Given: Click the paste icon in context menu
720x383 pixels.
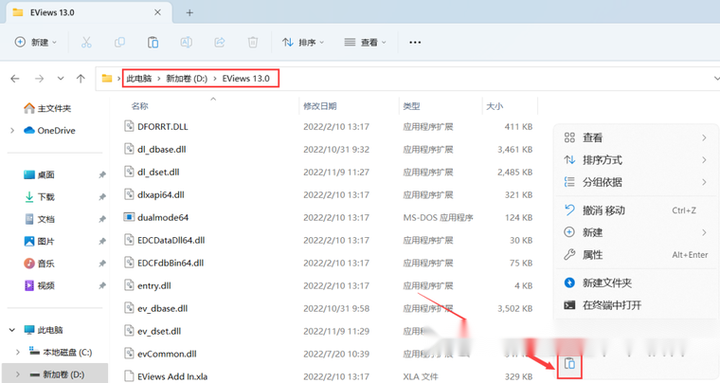Looking at the screenshot, I should coord(569,364).
